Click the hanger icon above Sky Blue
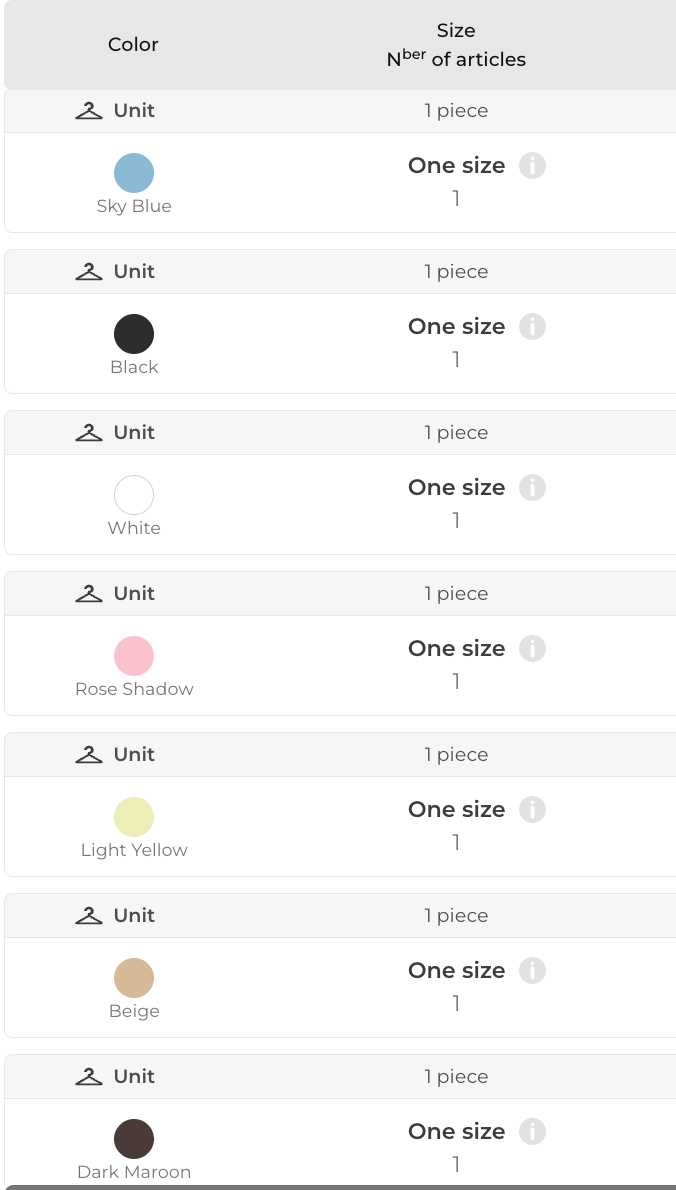Image resolution: width=676 pixels, height=1190 pixels. click(x=89, y=111)
